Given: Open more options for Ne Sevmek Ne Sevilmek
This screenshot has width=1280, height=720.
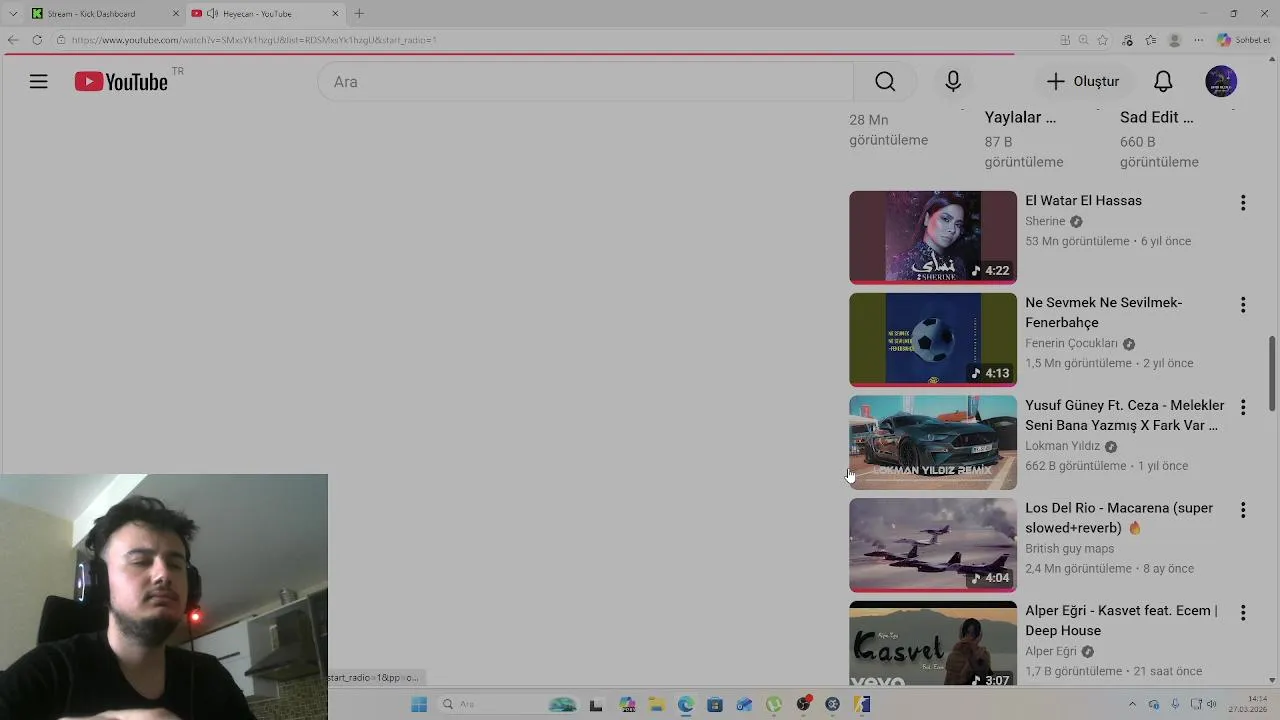Looking at the screenshot, I should pyautogui.click(x=1243, y=305).
